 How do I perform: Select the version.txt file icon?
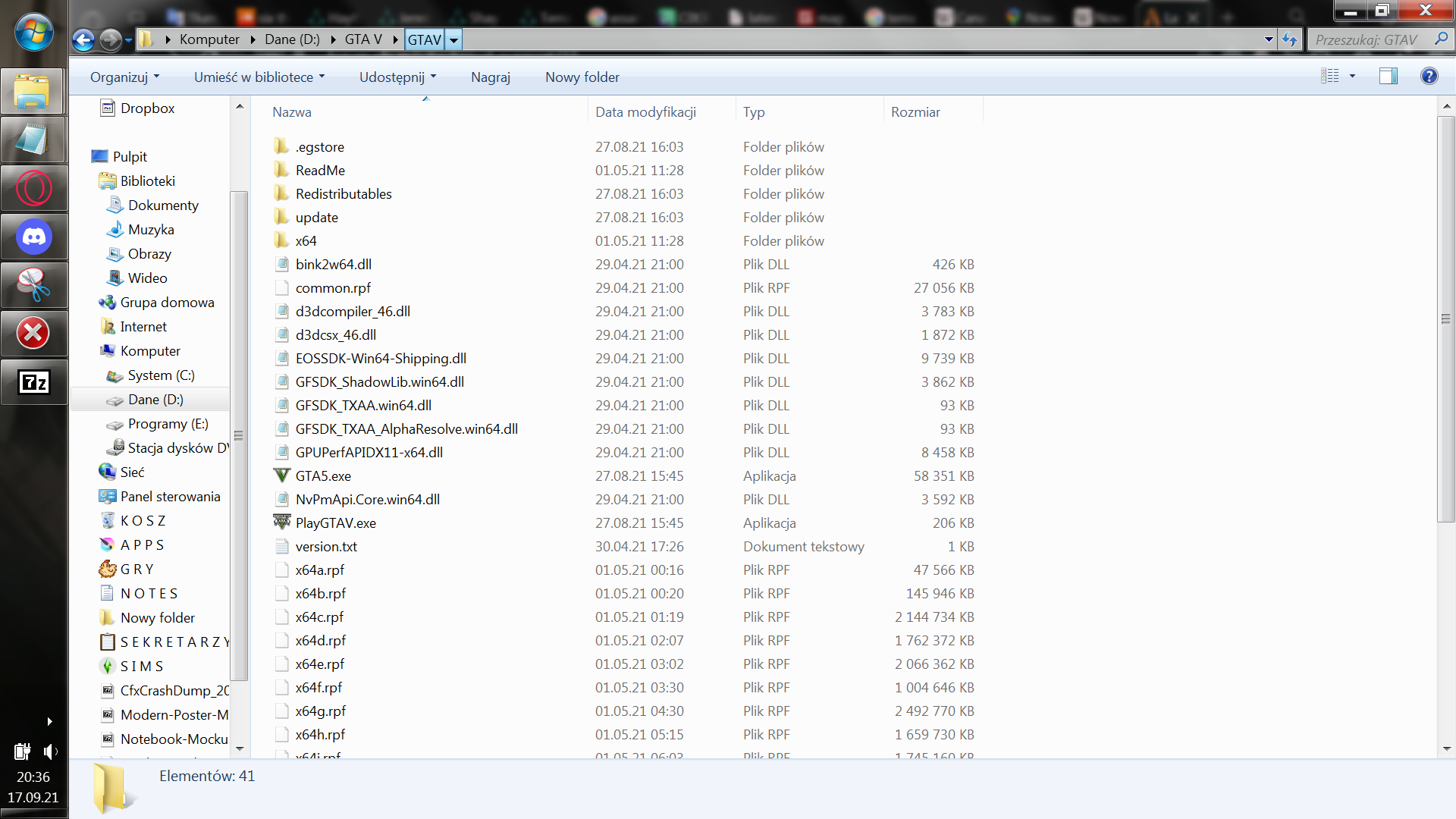point(282,546)
